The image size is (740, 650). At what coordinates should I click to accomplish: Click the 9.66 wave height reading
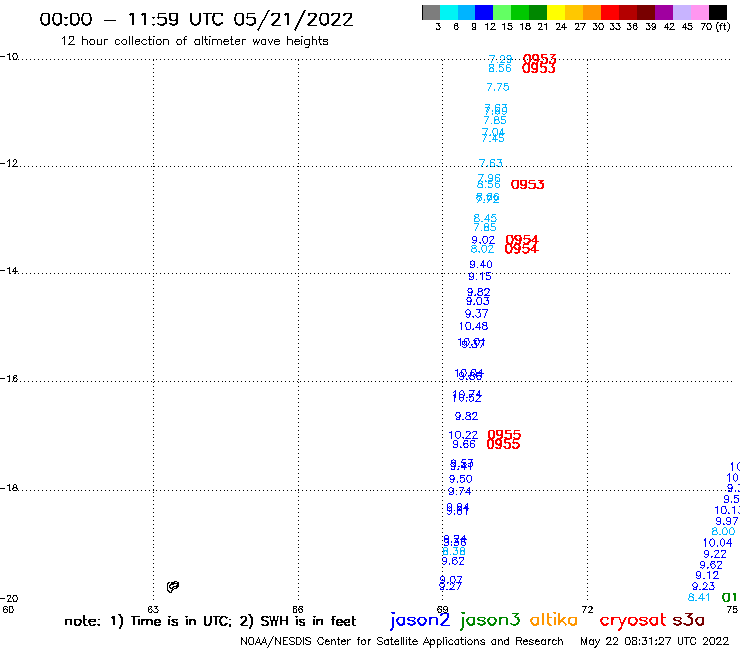click(464, 444)
